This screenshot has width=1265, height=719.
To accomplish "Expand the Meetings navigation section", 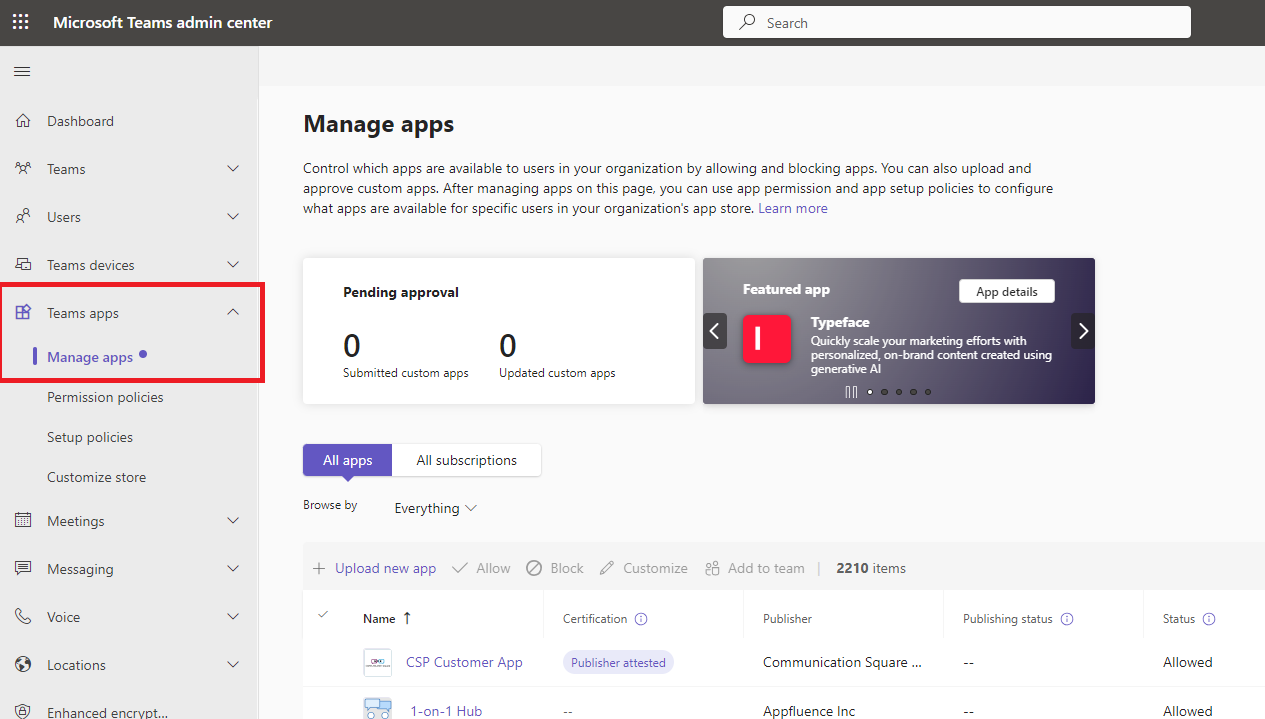I will (x=233, y=521).
